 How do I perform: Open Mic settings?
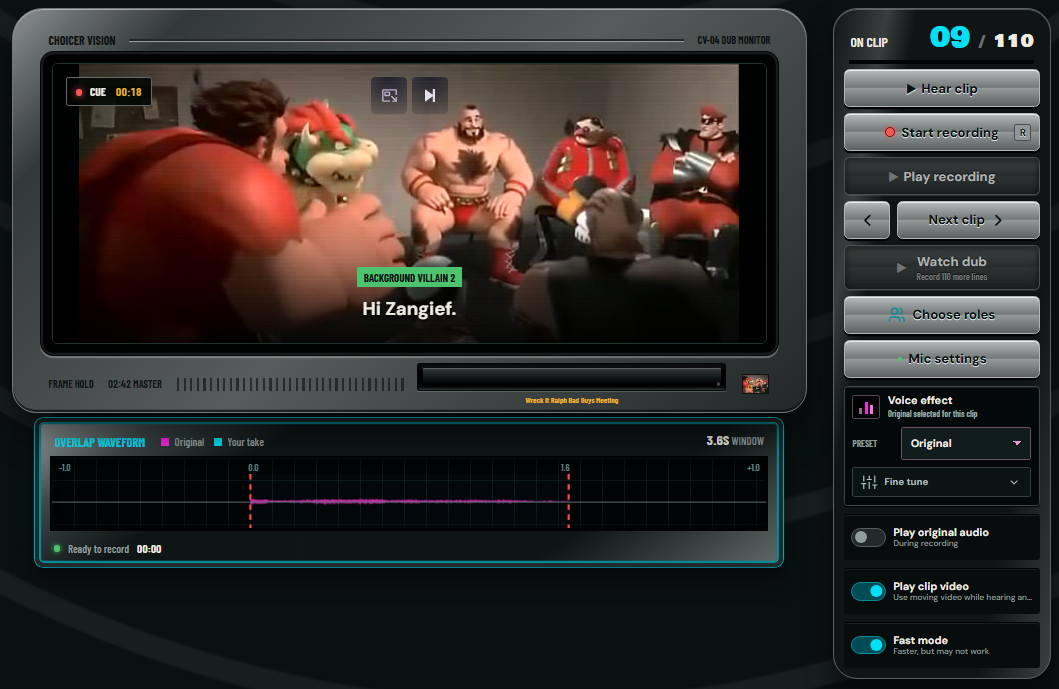point(941,359)
